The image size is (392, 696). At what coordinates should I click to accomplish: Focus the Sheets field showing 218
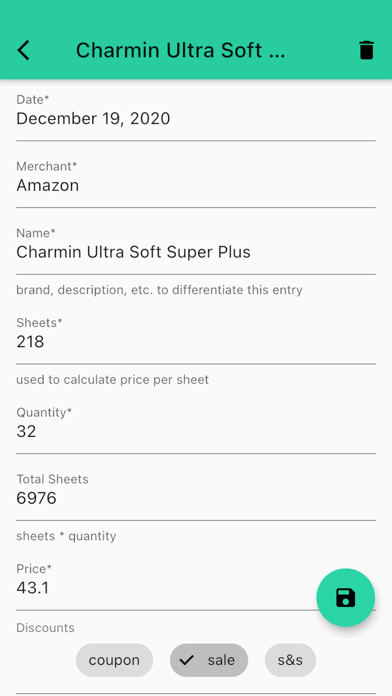tap(196, 337)
